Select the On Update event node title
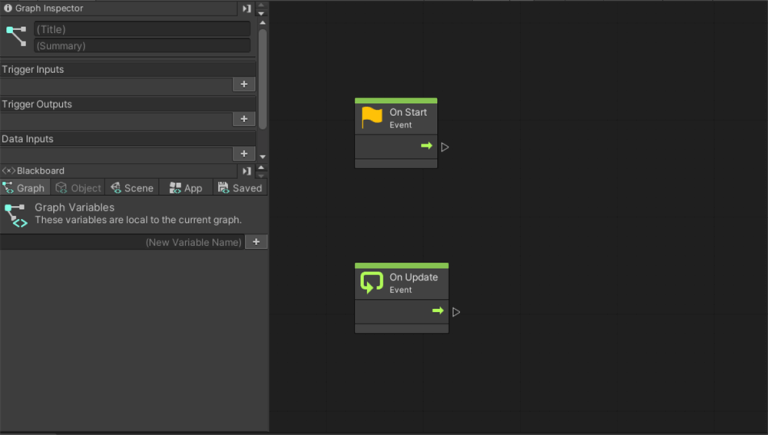Screen dimensions: 768x435 tap(413, 277)
